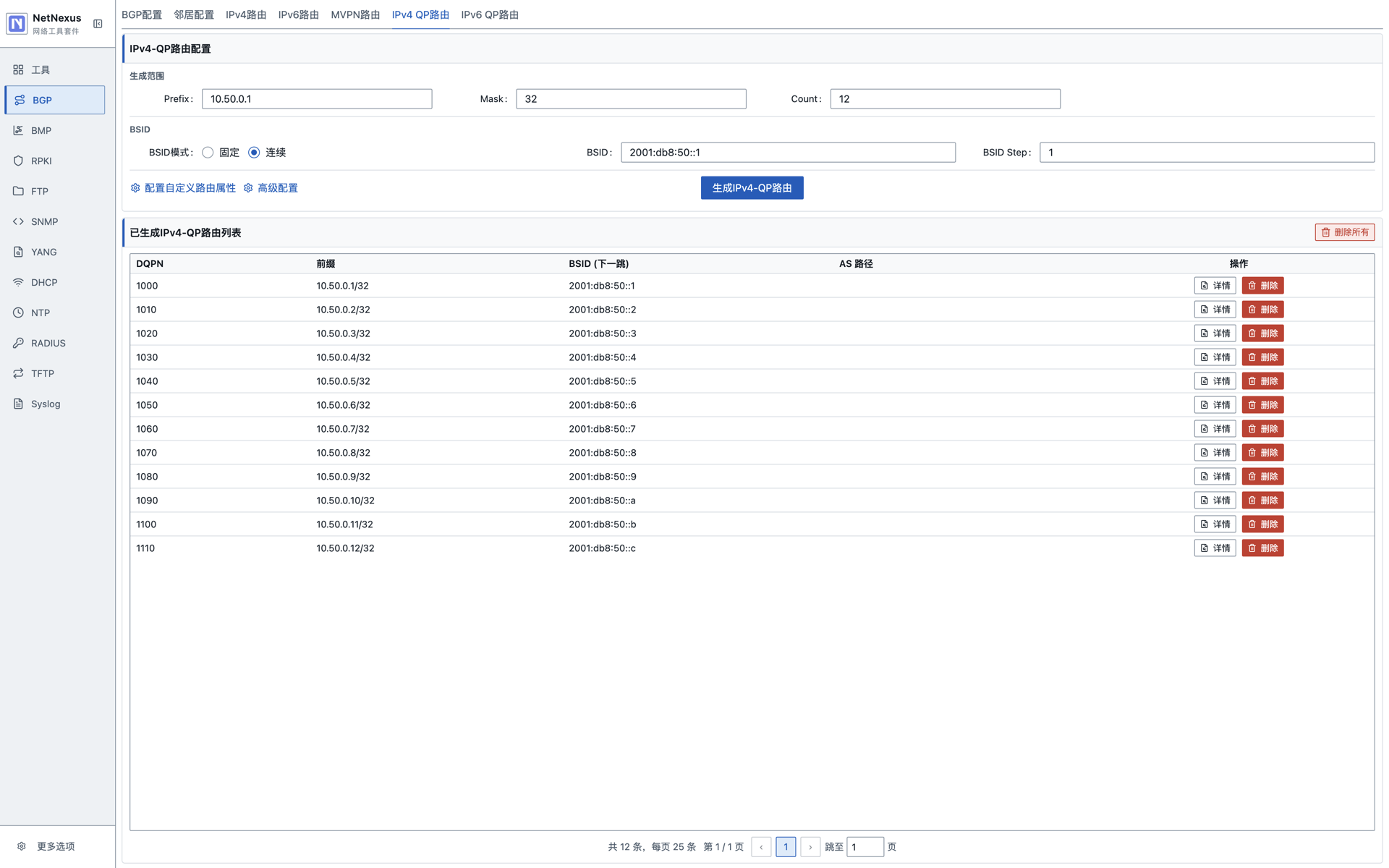
Task: Switch to MVPN路由 tab
Action: point(355,14)
